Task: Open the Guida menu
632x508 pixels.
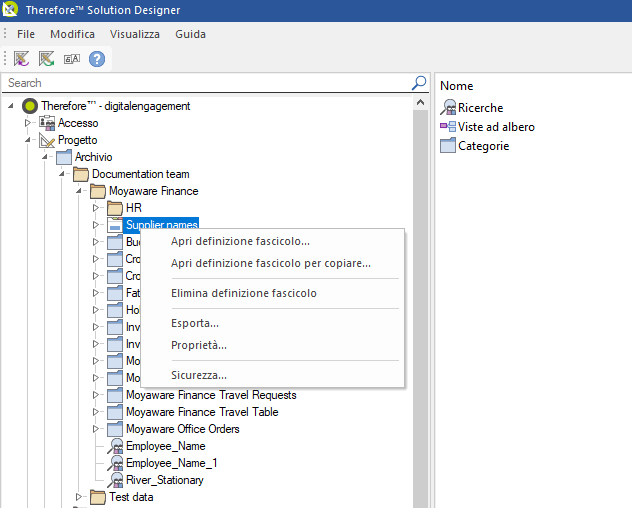Action: click(x=190, y=34)
